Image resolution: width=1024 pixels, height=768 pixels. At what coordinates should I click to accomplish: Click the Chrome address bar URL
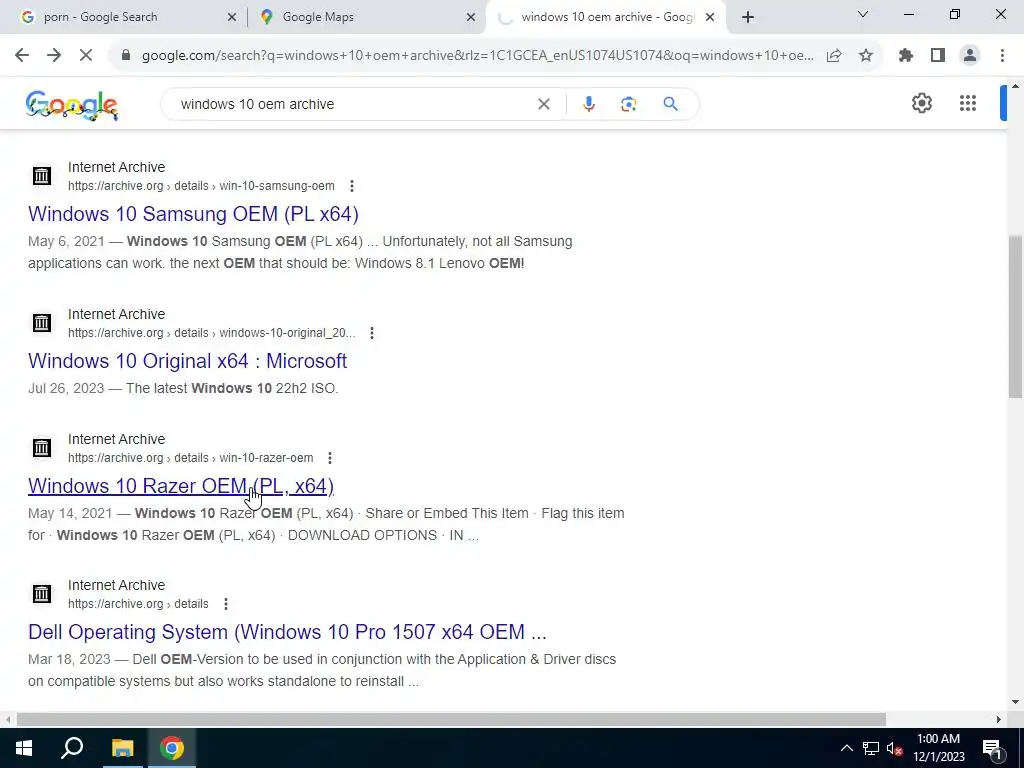click(477, 56)
